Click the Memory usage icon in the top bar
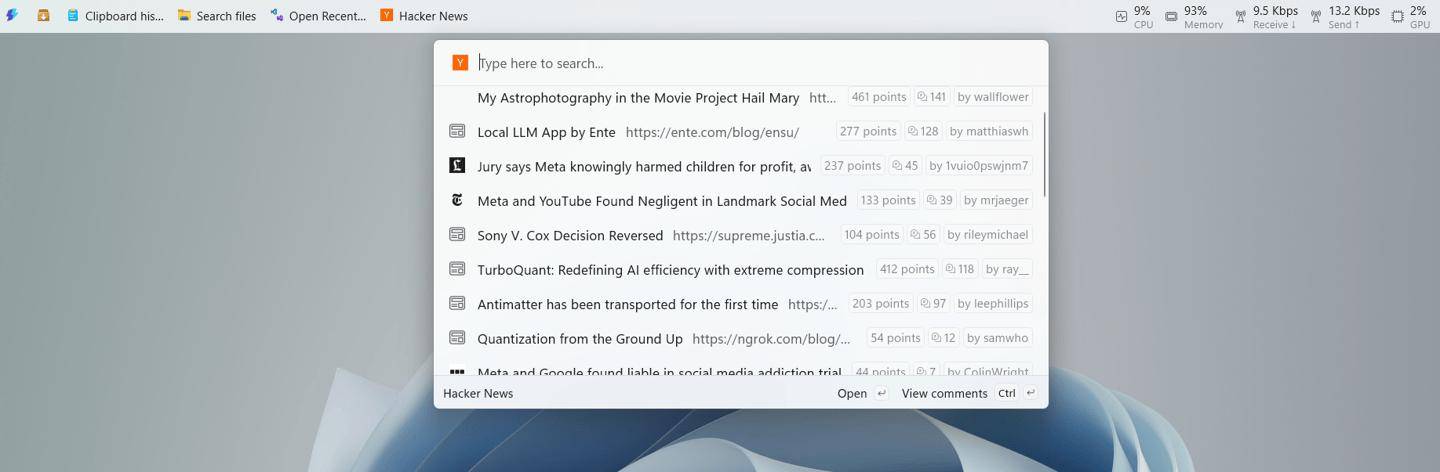 (x=1171, y=16)
